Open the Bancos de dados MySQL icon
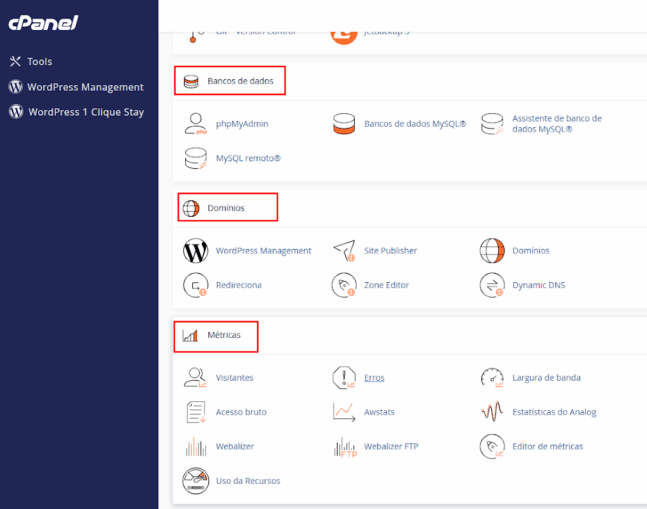Viewport: 647px width, 509px height. pos(344,124)
